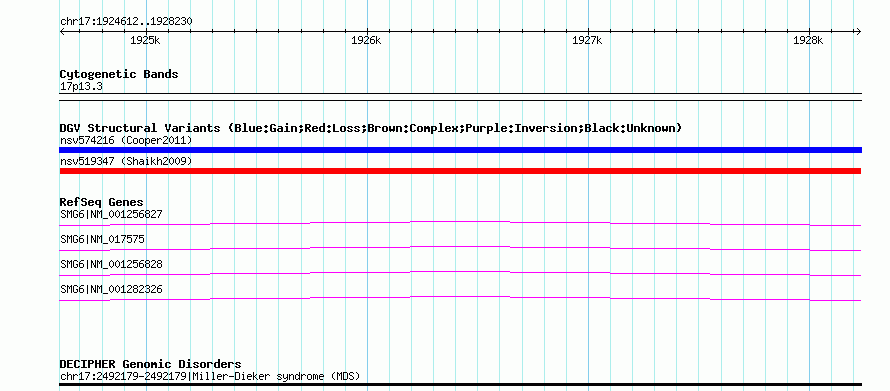Click the SMG6|NM_001256827 transcript label
The image size is (890, 391).
click(111, 214)
